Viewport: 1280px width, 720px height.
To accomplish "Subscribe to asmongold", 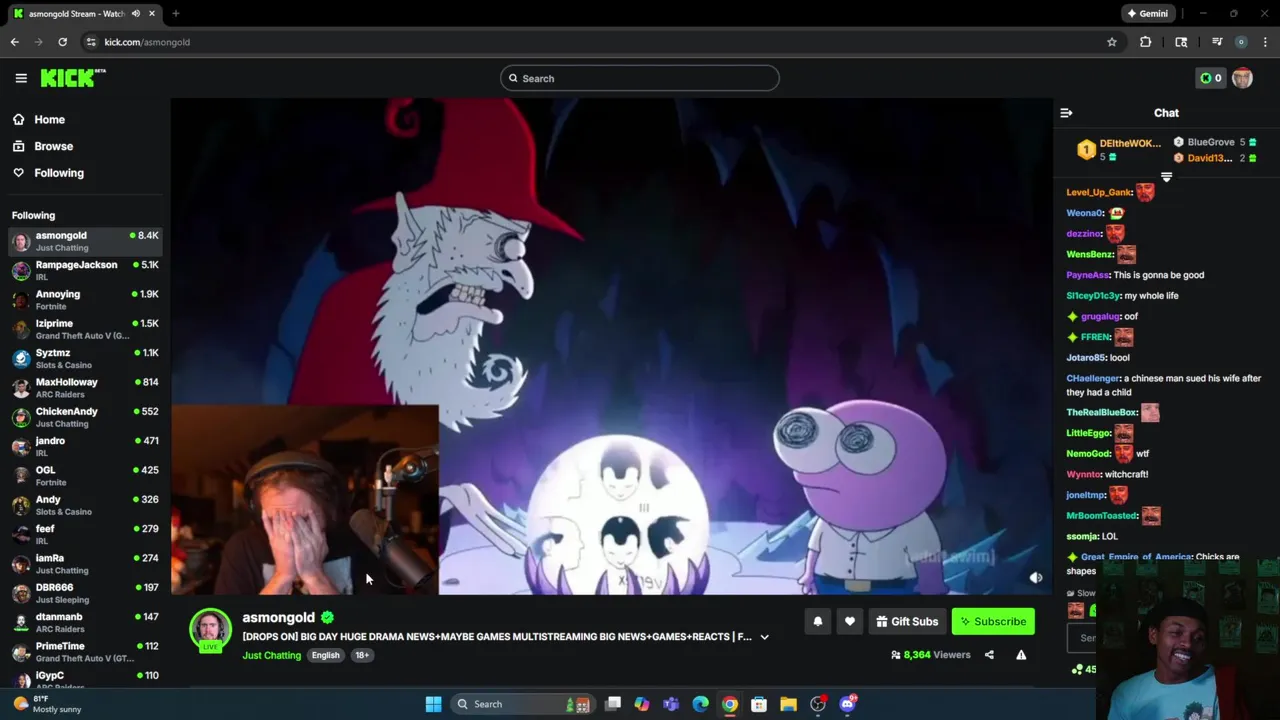I will 993,622.
